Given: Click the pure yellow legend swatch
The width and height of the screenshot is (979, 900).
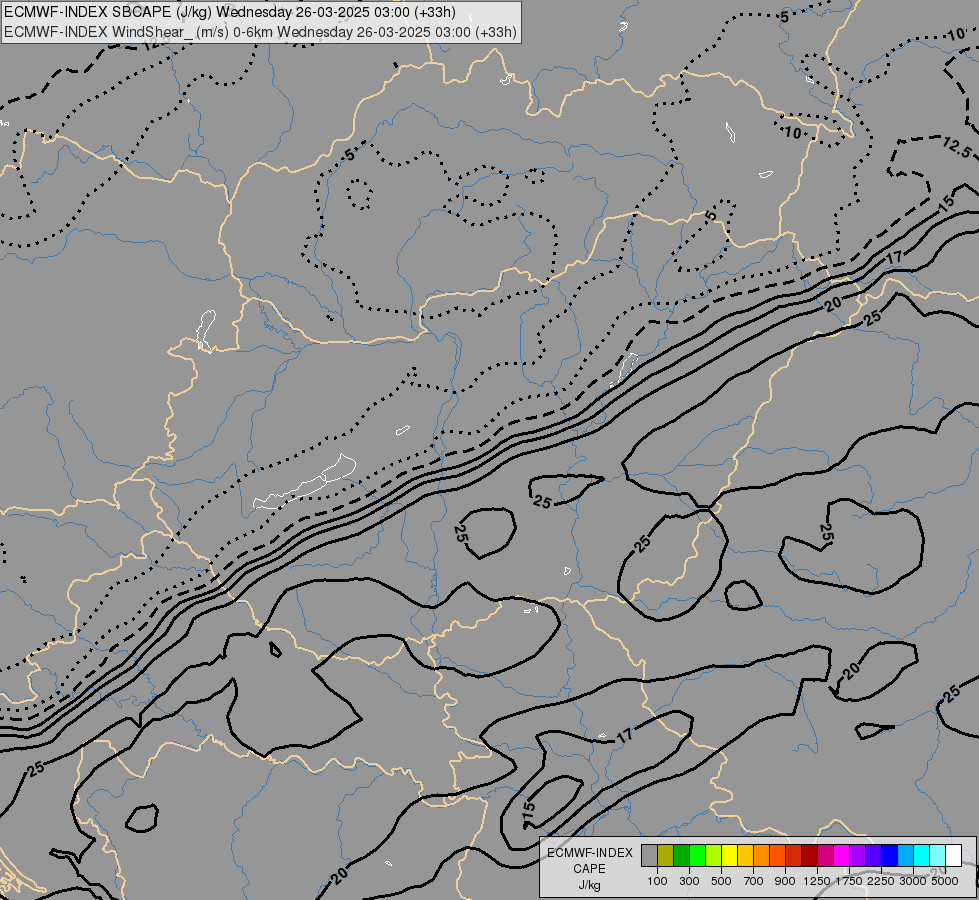Looking at the screenshot, I should click(729, 855).
